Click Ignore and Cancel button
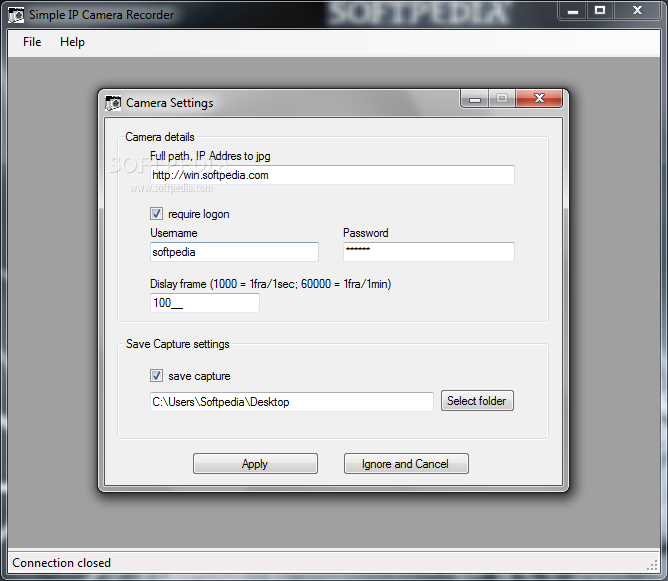The width and height of the screenshot is (668, 581). pos(406,463)
